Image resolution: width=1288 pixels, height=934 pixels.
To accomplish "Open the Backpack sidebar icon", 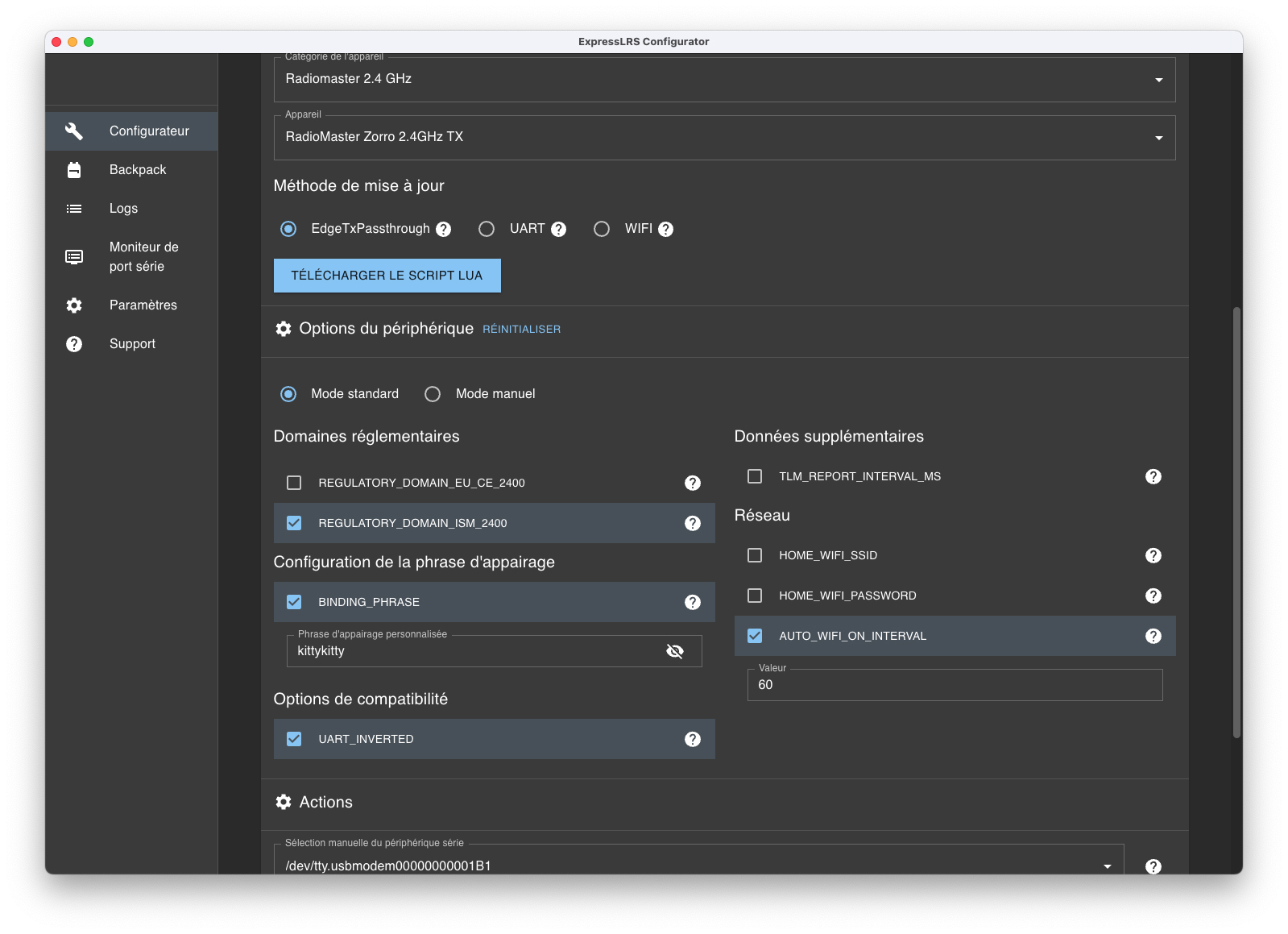I will click(x=74, y=169).
